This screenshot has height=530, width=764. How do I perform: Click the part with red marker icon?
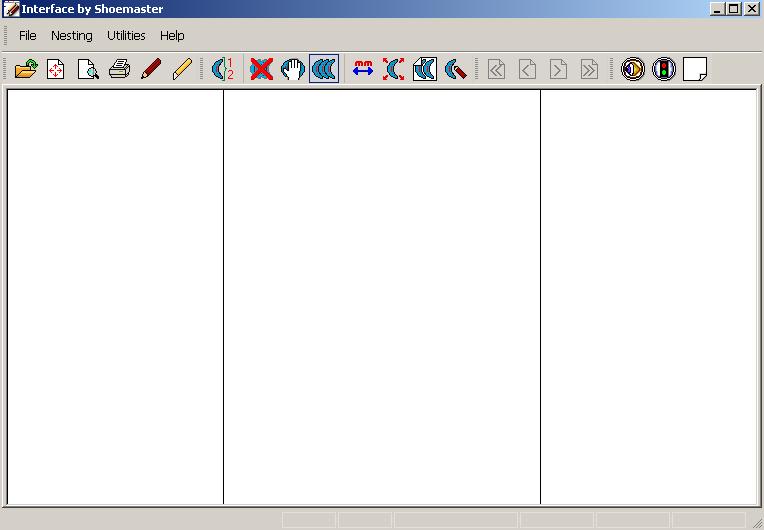tap(456, 69)
